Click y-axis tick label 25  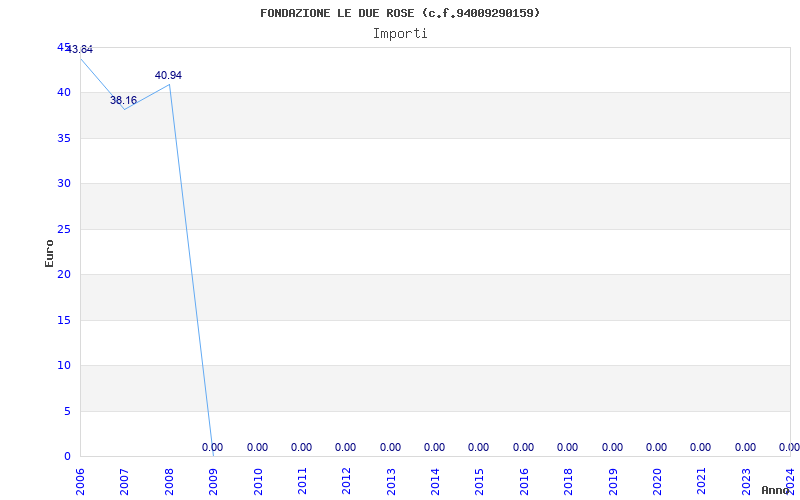64,229
